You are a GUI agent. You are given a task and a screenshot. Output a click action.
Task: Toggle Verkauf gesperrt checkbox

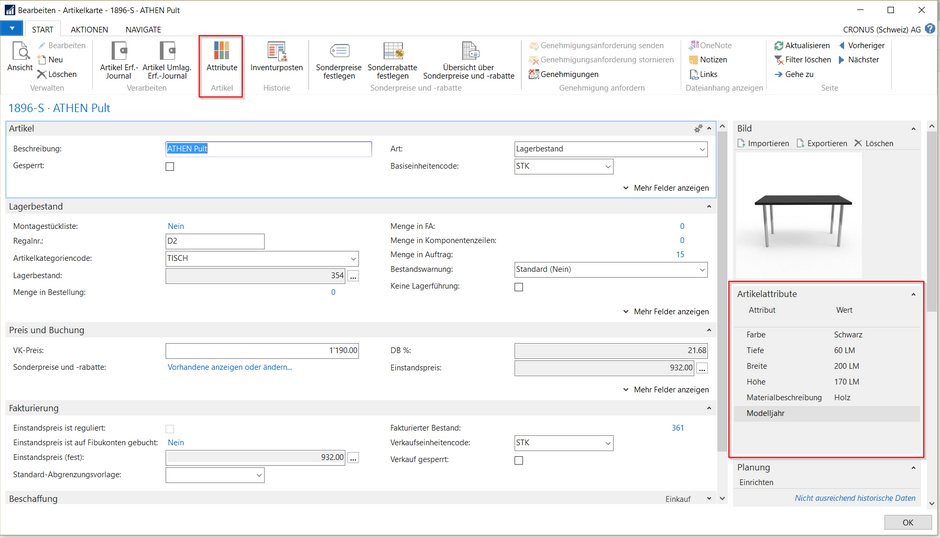(x=519, y=461)
